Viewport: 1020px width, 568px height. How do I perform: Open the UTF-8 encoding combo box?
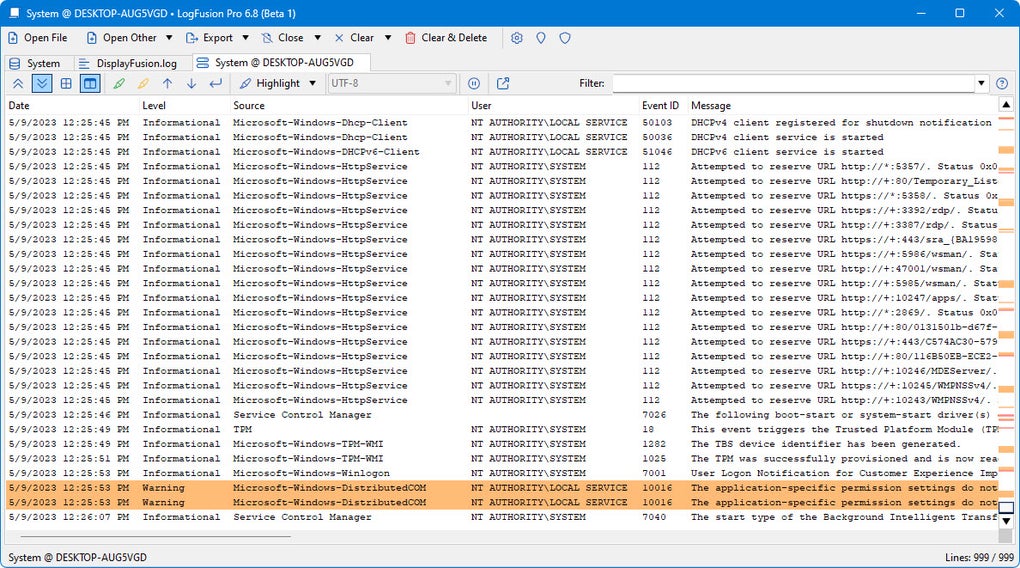coord(391,83)
